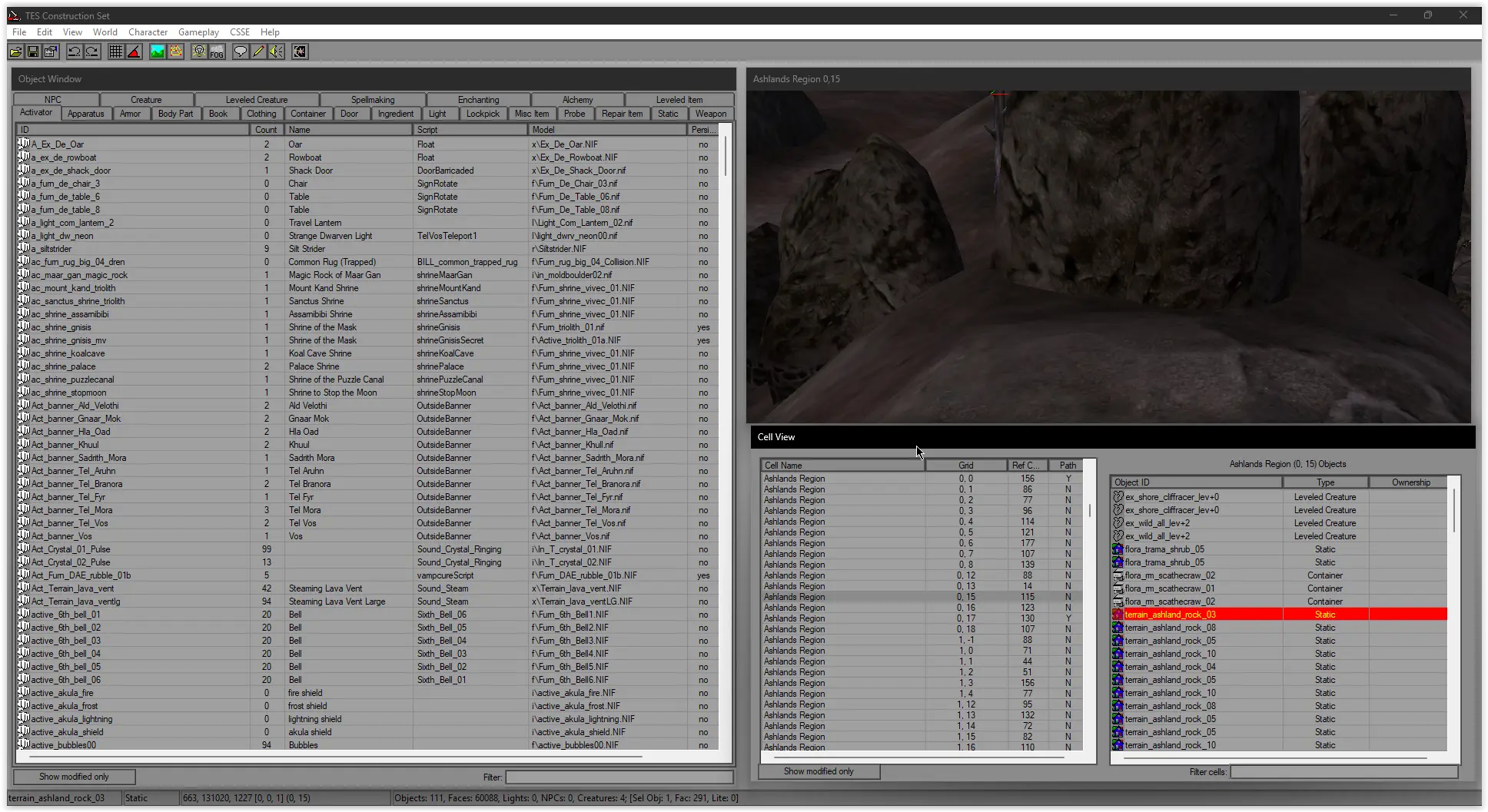The image size is (1488, 812).
Task: Click the icon next to flora_trama_shrub_05 first row
Action: pyautogui.click(x=1118, y=549)
